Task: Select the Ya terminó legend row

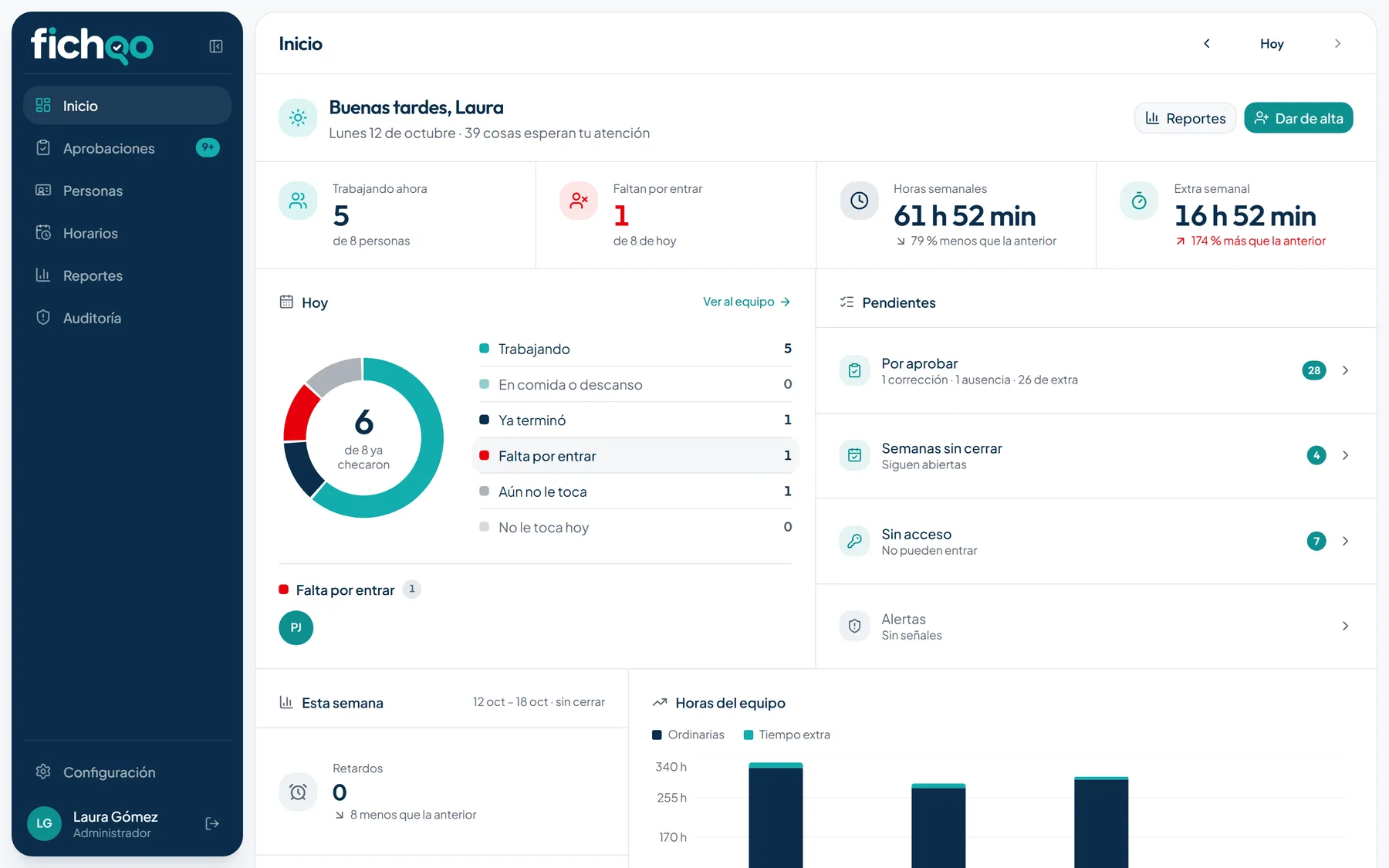Action: (636, 420)
